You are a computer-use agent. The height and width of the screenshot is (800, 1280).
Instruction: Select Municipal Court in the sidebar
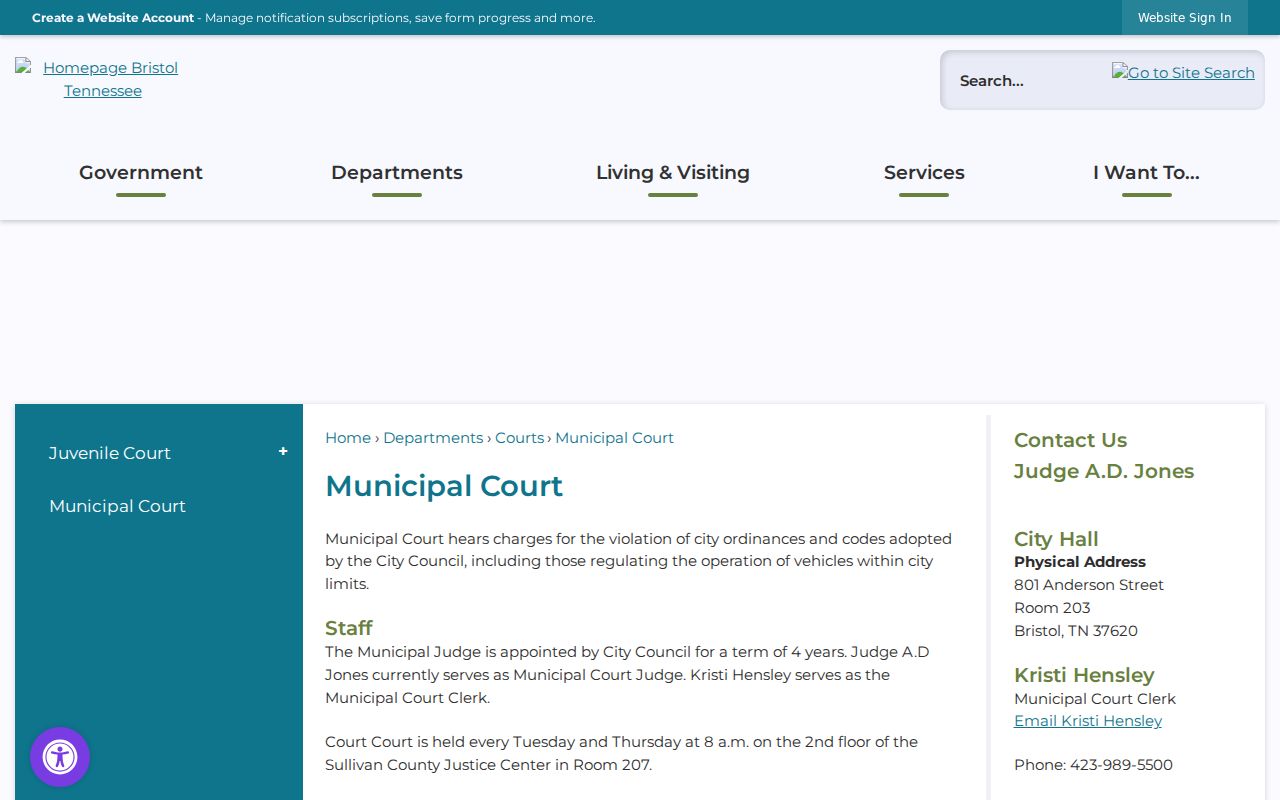click(x=117, y=506)
